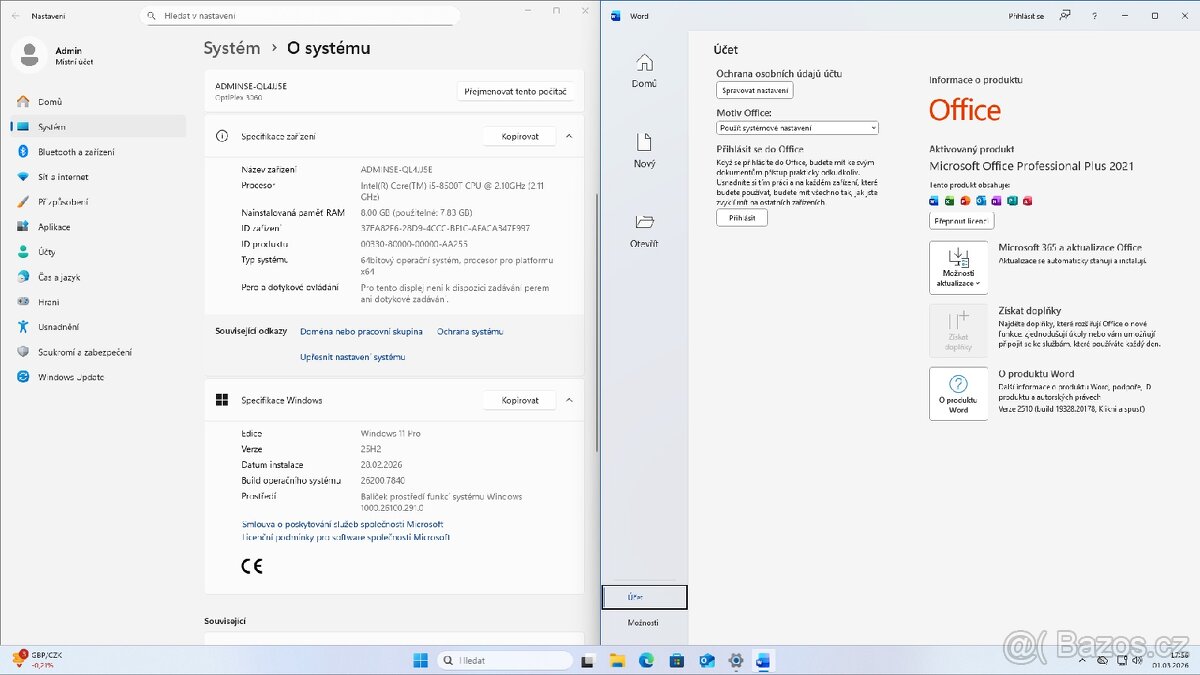
Task: Launch Microsoft Edge from the taskbar
Action: [646, 660]
